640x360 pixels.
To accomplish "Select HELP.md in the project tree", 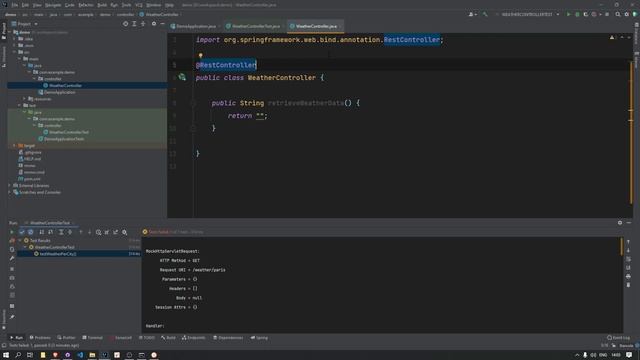I will tap(33, 159).
